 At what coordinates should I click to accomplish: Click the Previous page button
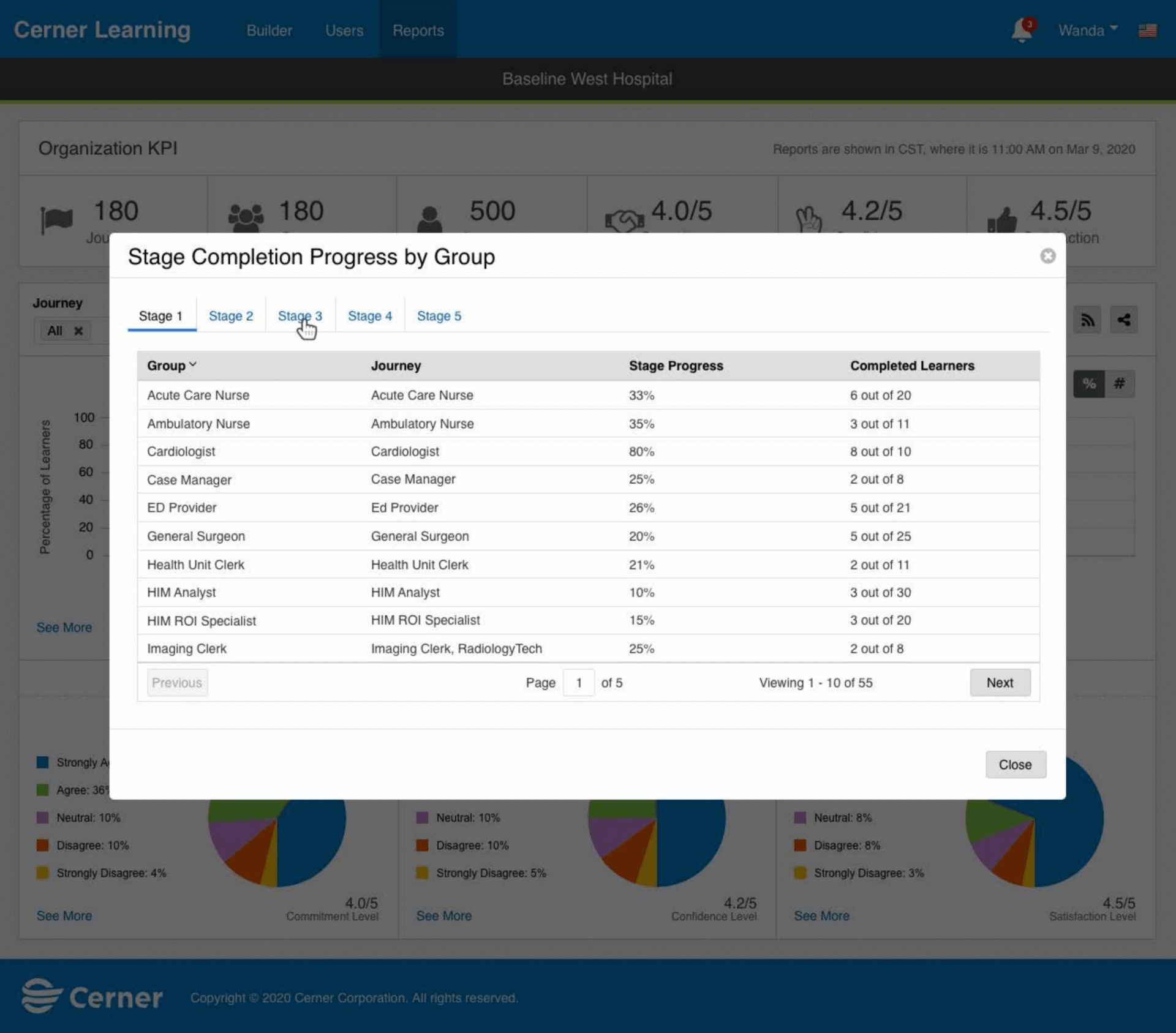pyautogui.click(x=177, y=683)
